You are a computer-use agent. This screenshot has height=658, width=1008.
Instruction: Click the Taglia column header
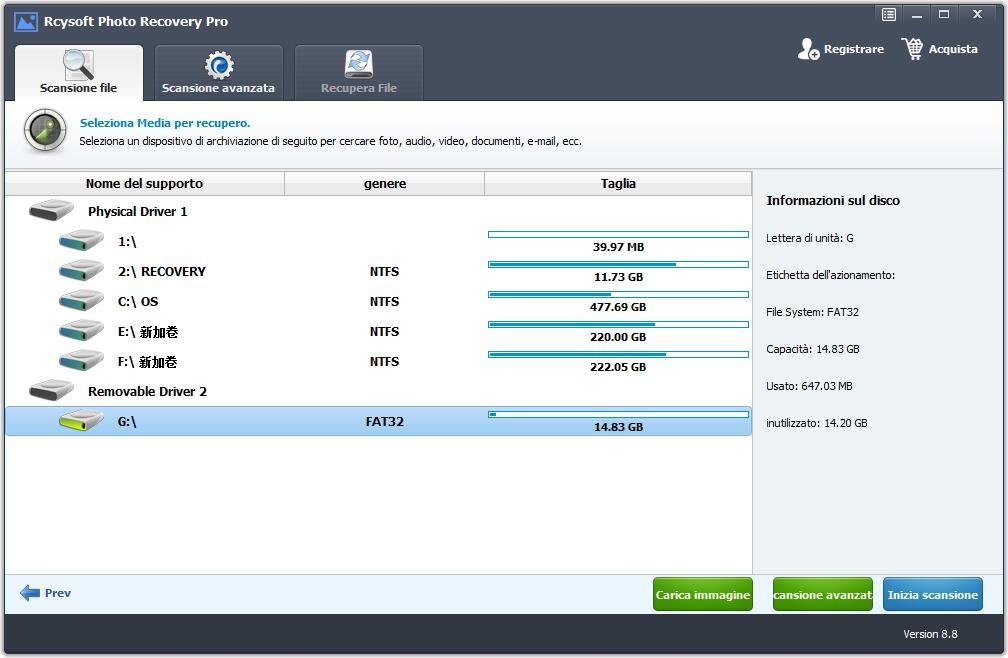(x=618, y=183)
